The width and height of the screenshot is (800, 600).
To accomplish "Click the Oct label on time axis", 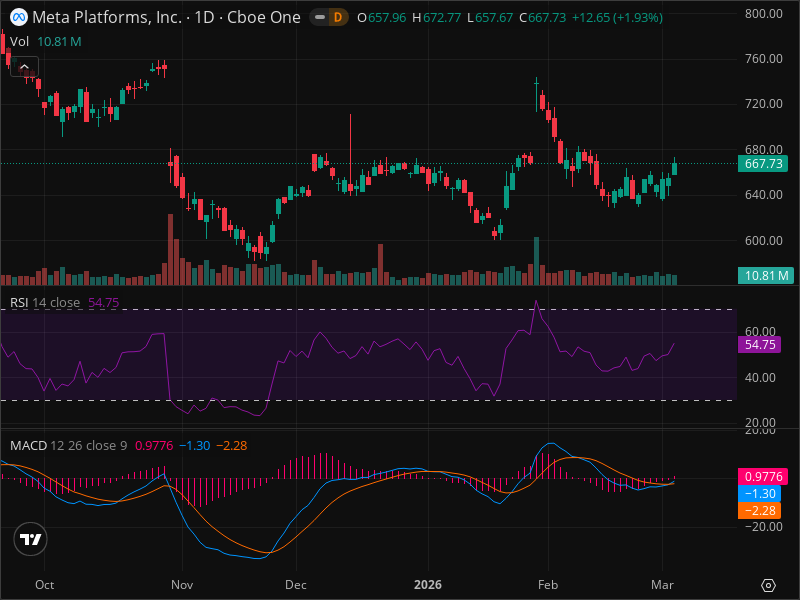I will pyautogui.click(x=44, y=585).
